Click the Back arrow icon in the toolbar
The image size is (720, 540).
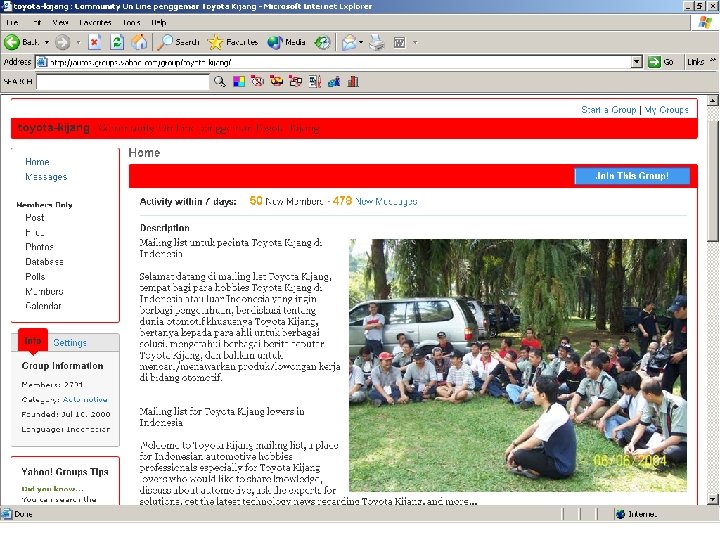coord(12,42)
